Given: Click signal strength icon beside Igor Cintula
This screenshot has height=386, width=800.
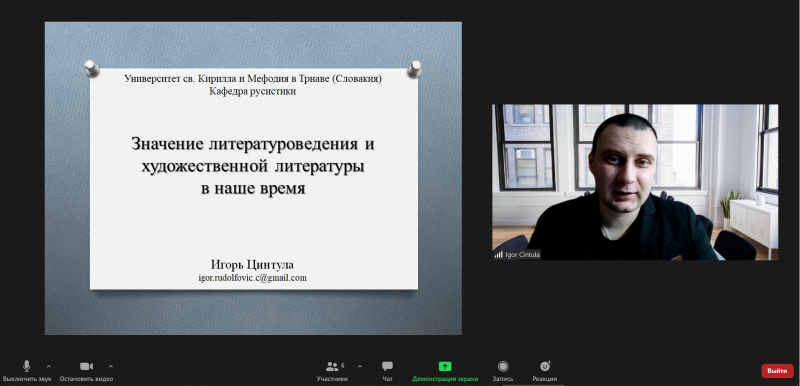Looking at the screenshot, I should pos(498,254).
